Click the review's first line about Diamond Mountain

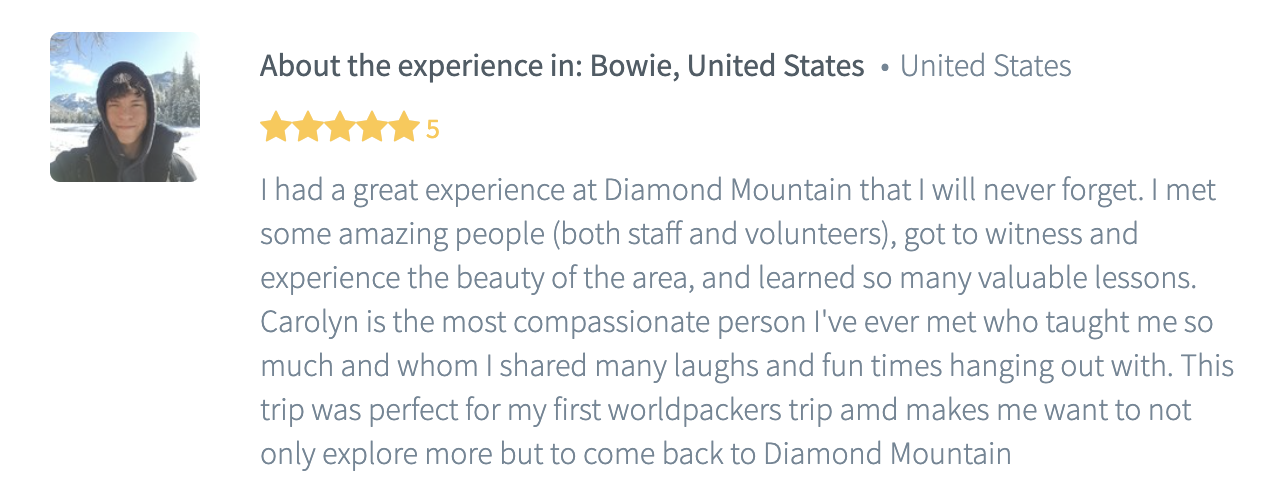coord(738,190)
